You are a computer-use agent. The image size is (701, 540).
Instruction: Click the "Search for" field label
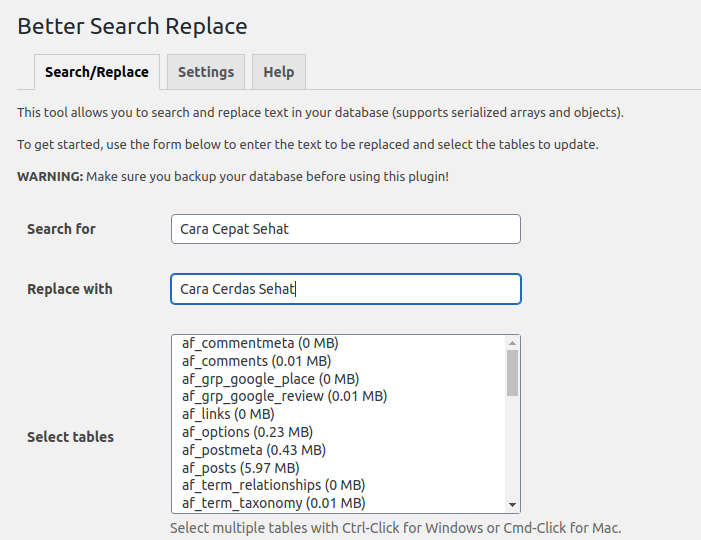click(61, 229)
